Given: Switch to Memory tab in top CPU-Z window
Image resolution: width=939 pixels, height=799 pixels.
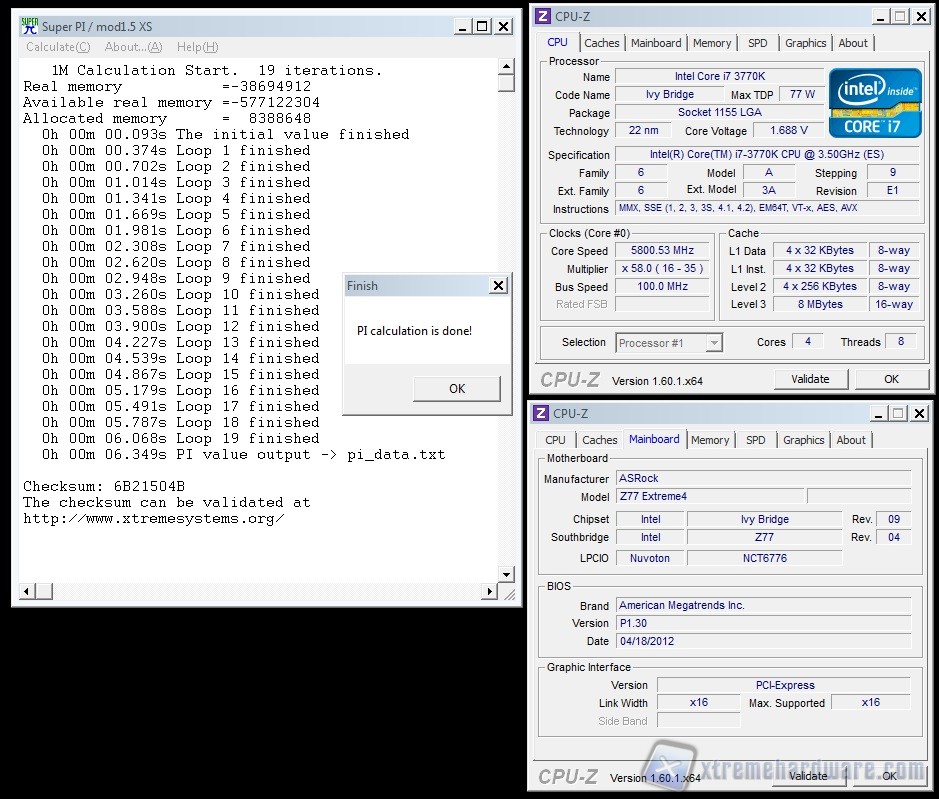Looking at the screenshot, I should (x=711, y=43).
